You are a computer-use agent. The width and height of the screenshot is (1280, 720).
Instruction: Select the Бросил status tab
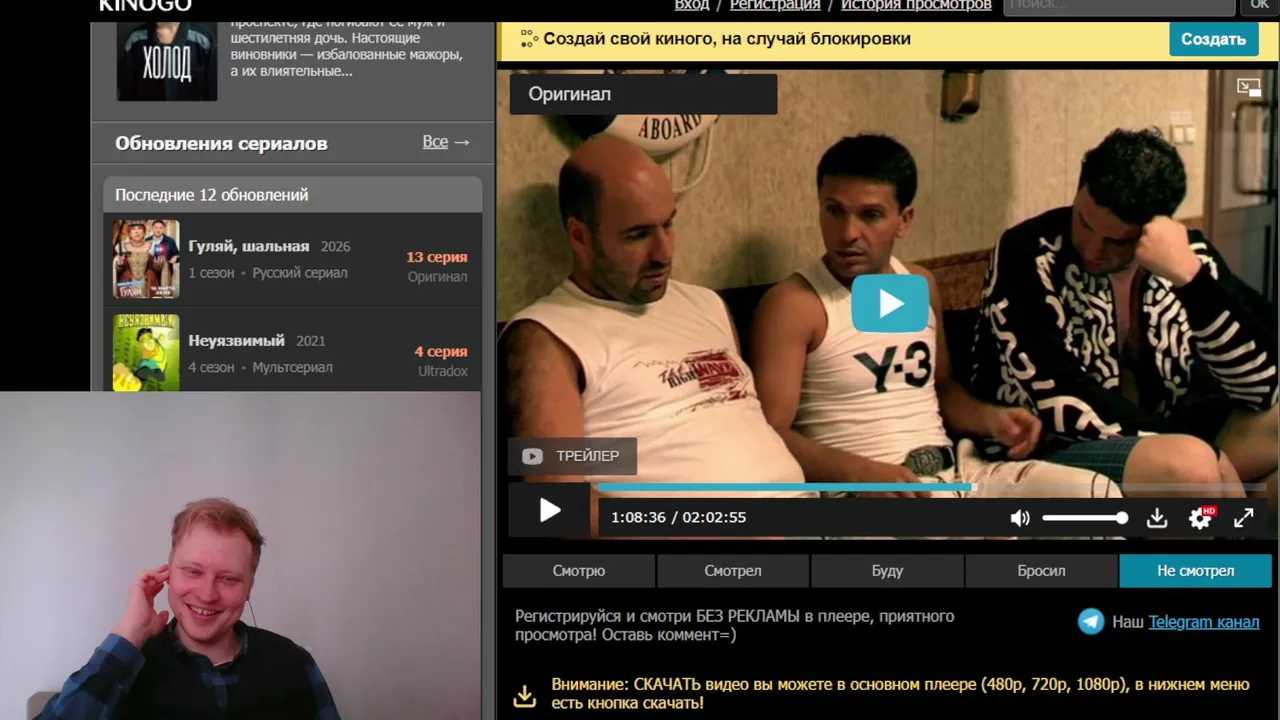point(1041,571)
